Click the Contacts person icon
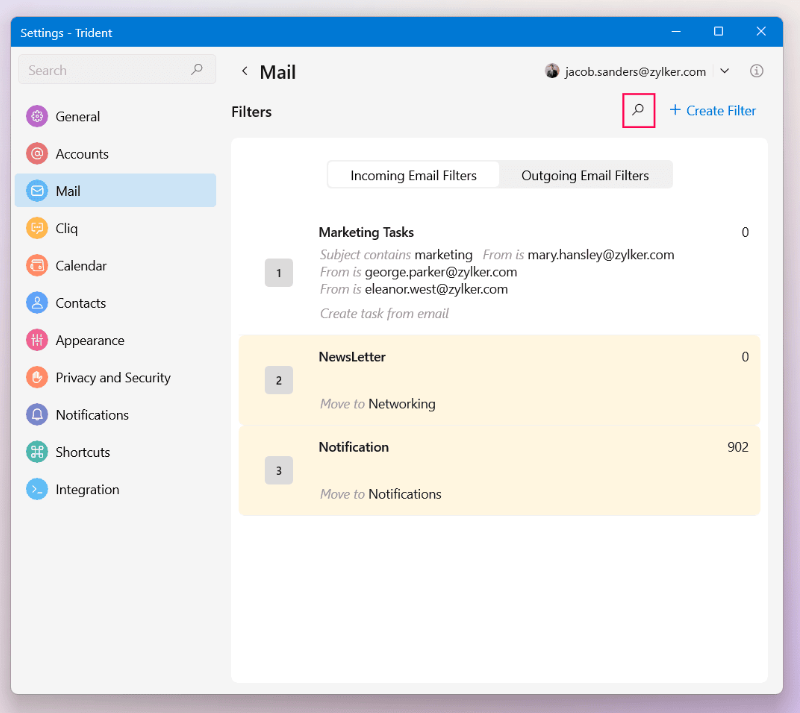 [x=37, y=303]
